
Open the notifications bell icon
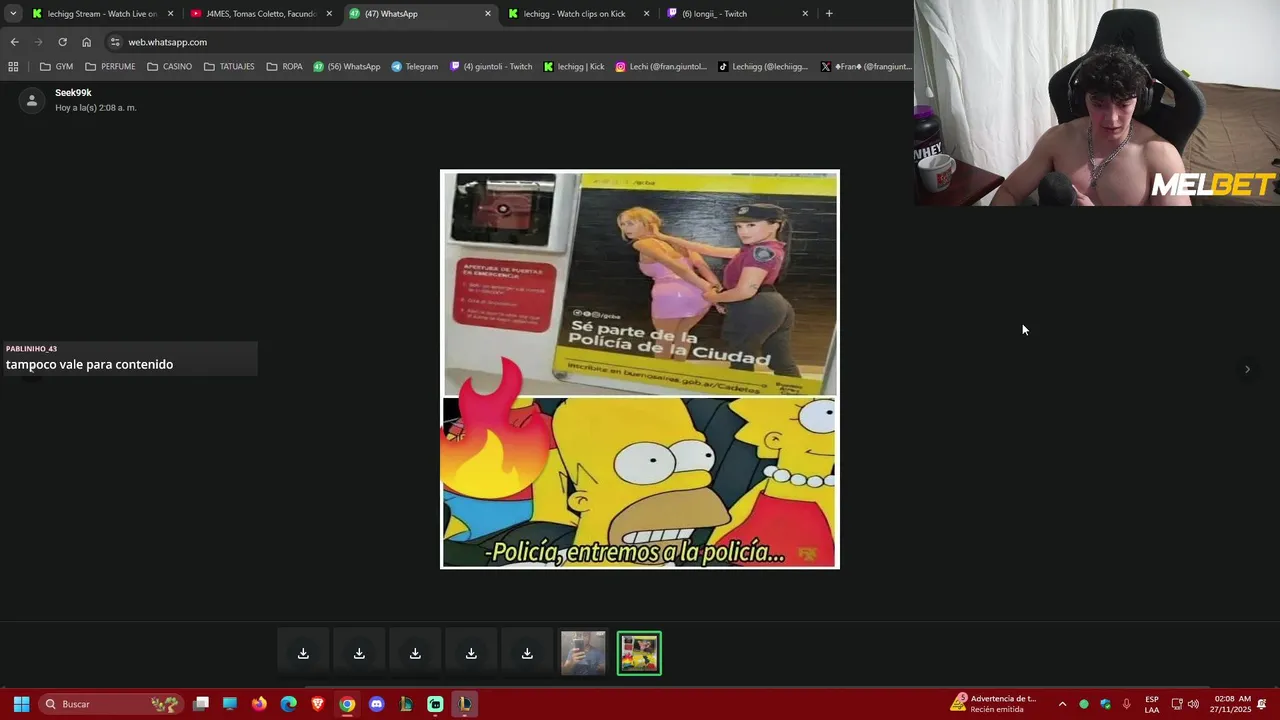pos(1262,704)
